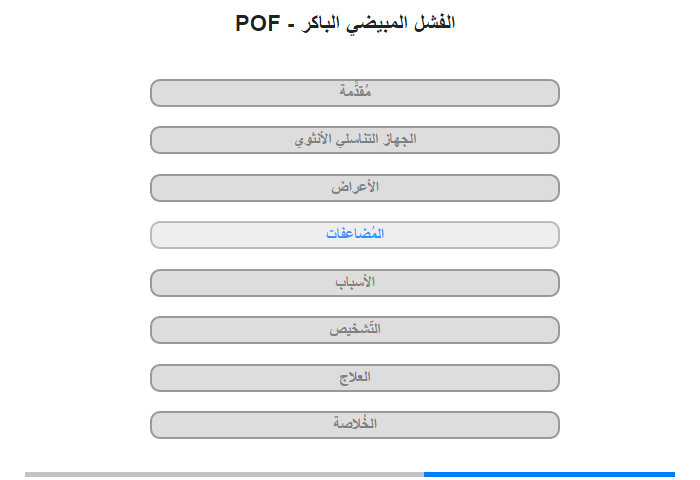
Task: Select the last menu item الخُلاصة
Action: [x=355, y=425]
